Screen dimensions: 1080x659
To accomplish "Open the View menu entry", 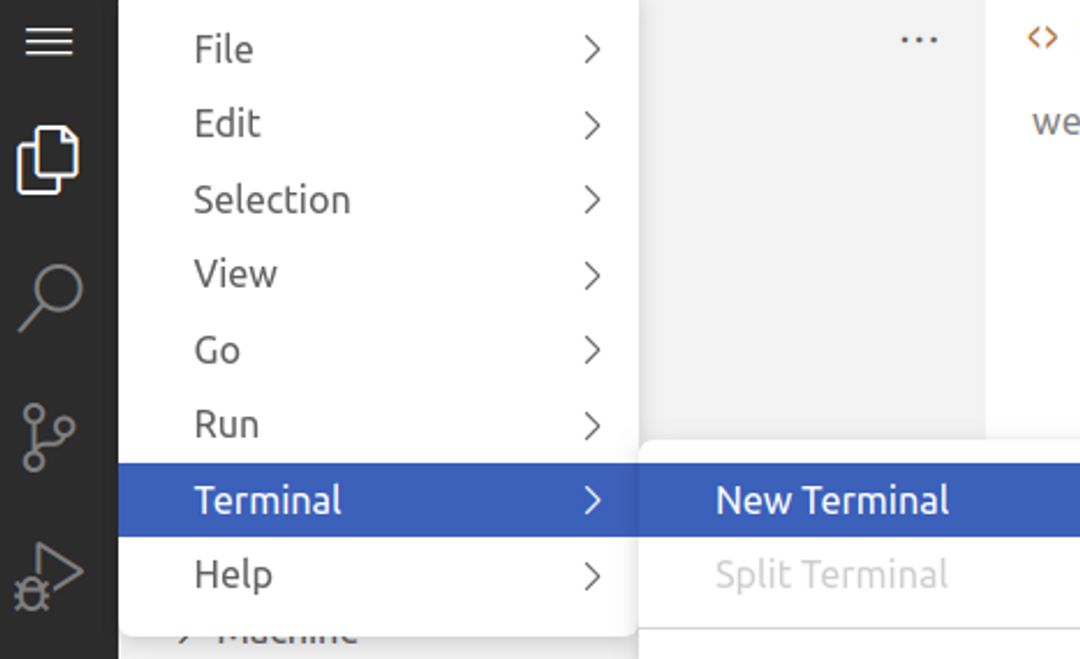I will (236, 274).
